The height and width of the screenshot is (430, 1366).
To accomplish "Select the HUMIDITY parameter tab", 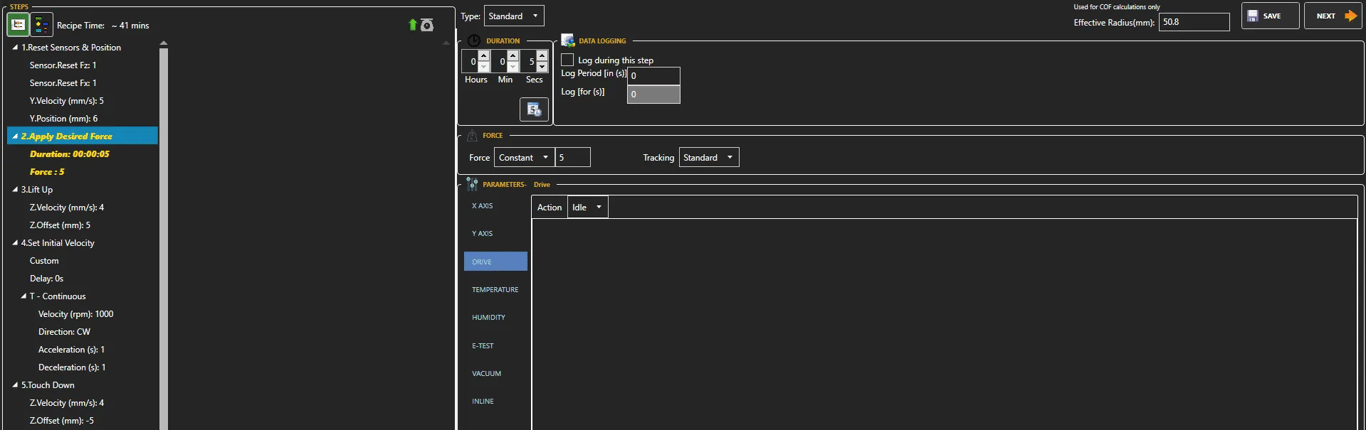I will coord(495,318).
